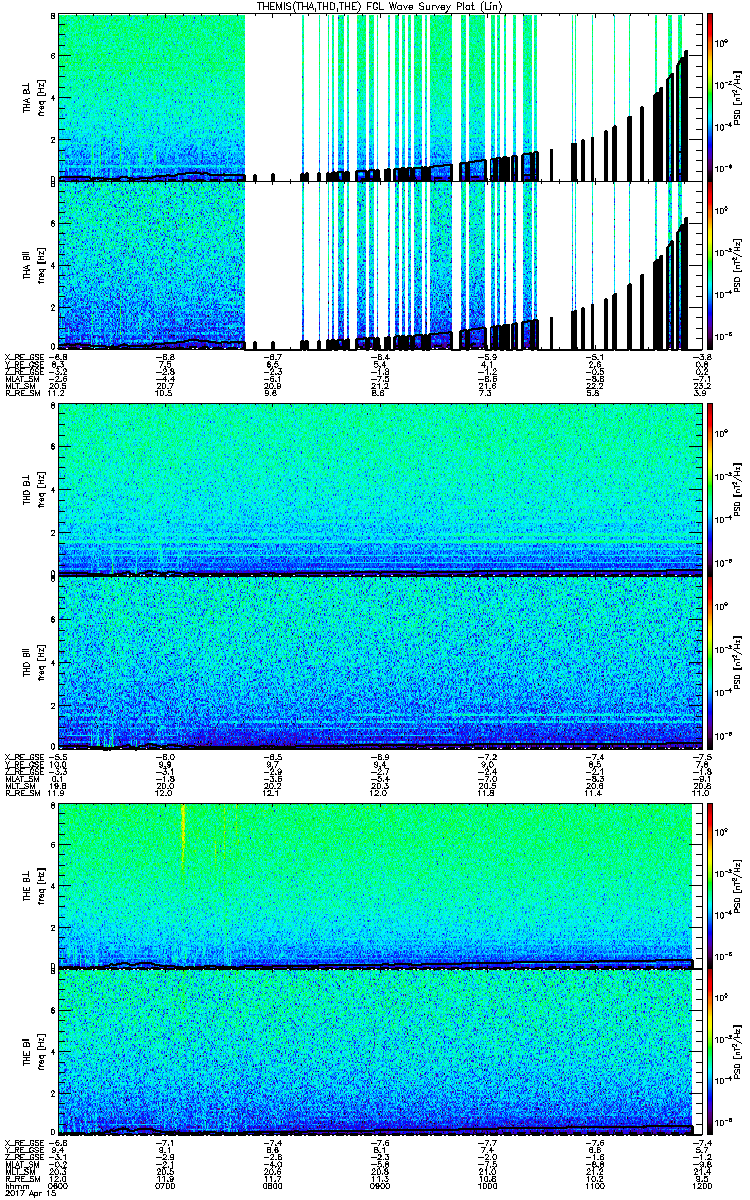
Task: Click THA B⊥ frequency tick '8'
Action: coord(53,18)
